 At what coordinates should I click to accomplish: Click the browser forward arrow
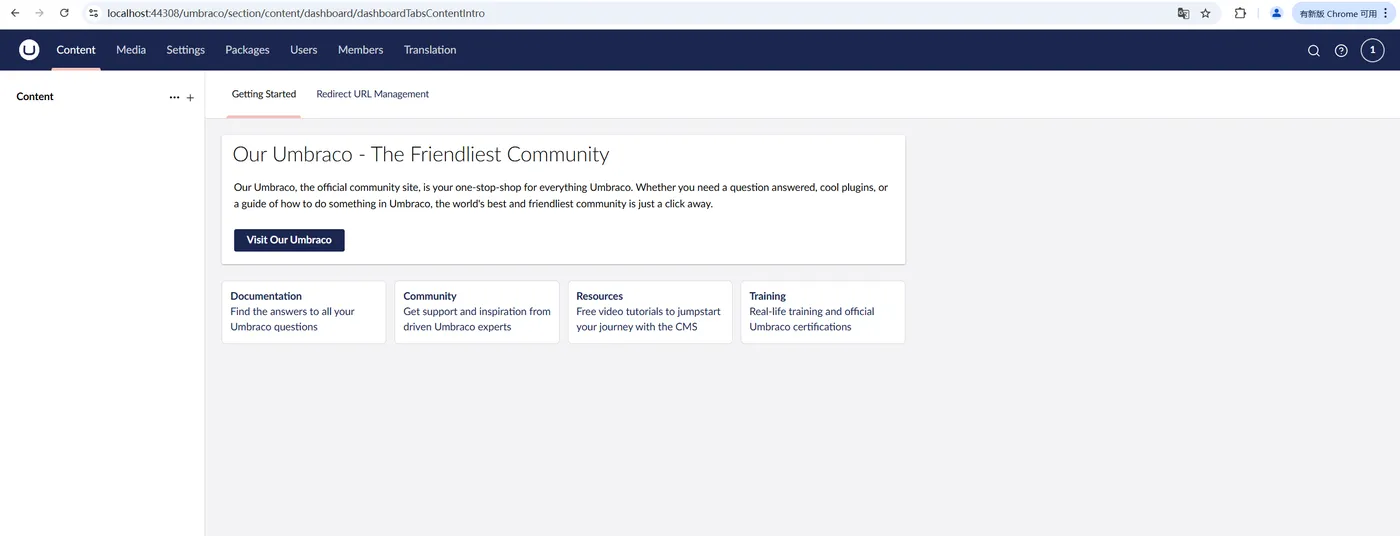(39, 13)
